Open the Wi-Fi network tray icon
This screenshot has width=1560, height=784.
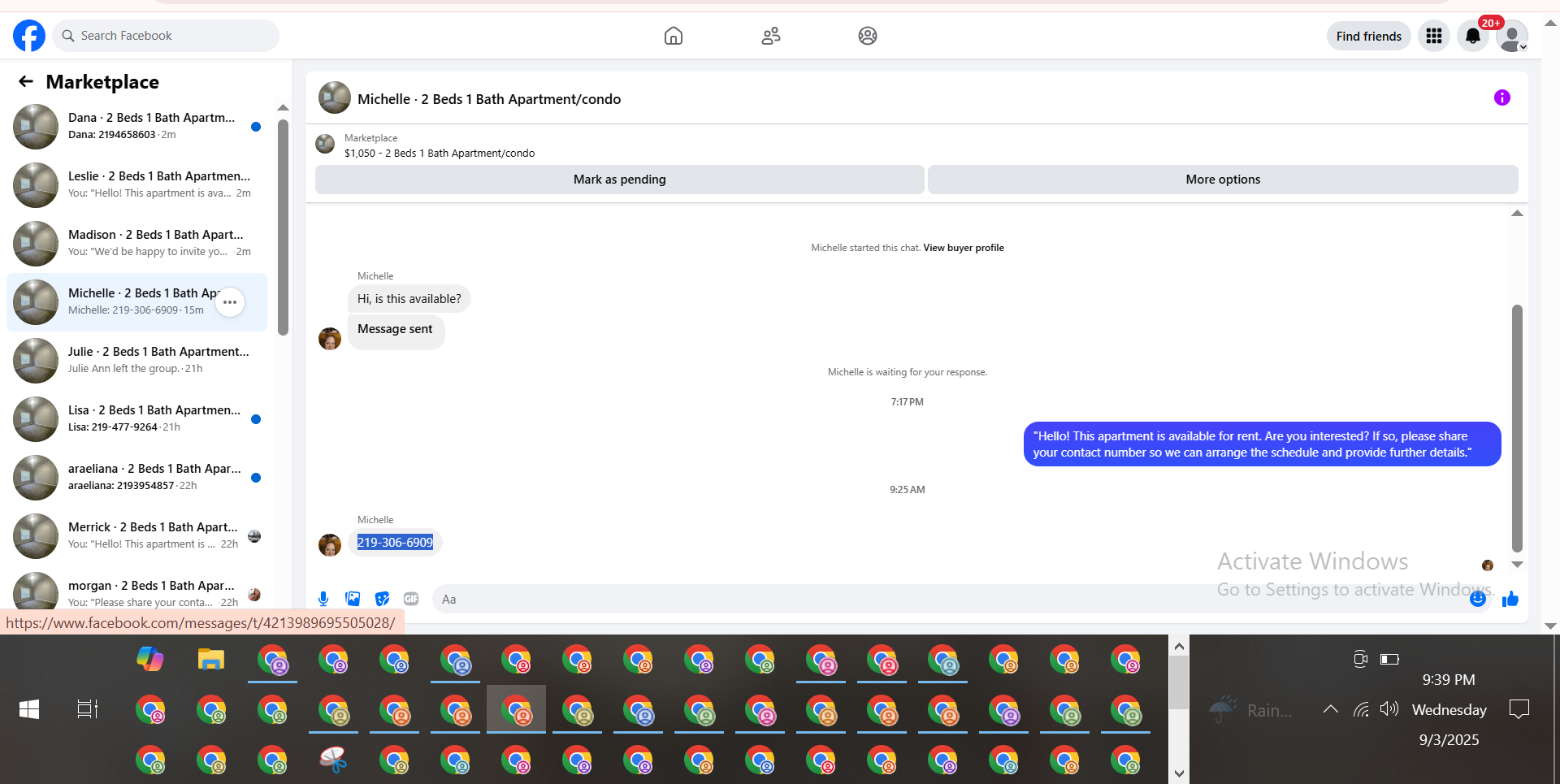[1361, 709]
